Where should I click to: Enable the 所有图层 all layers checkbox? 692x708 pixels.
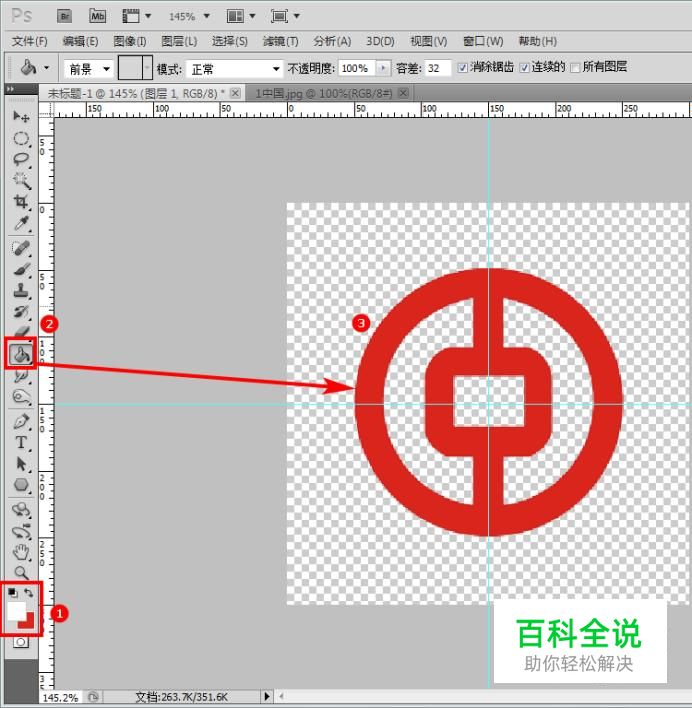tap(575, 68)
